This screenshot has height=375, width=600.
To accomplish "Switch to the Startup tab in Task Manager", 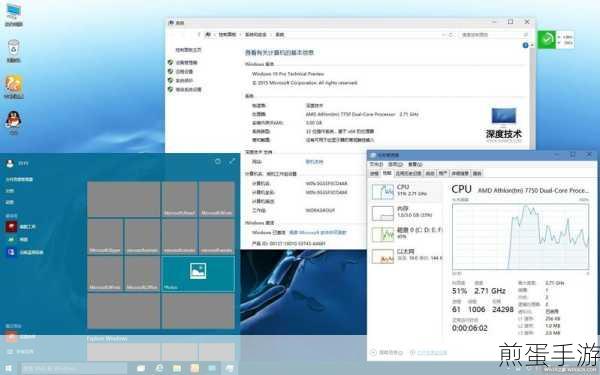I will [430, 173].
